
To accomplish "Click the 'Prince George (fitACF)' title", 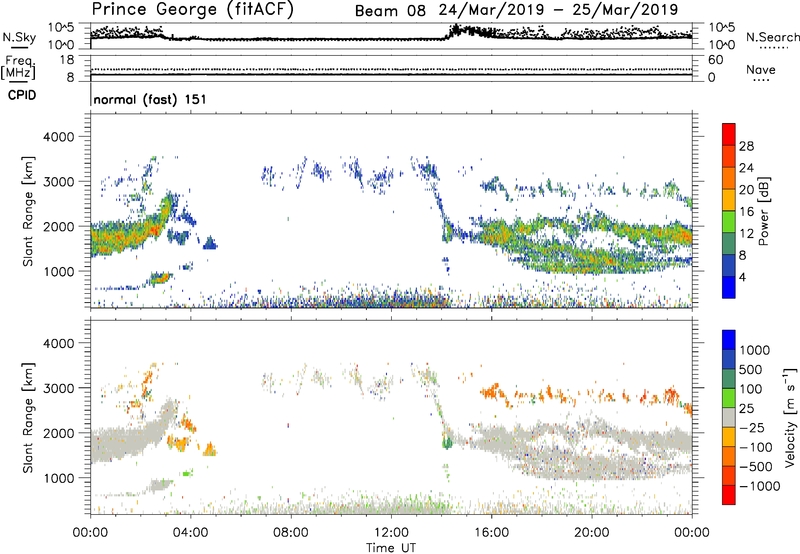I will pyautogui.click(x=193, y=10).
